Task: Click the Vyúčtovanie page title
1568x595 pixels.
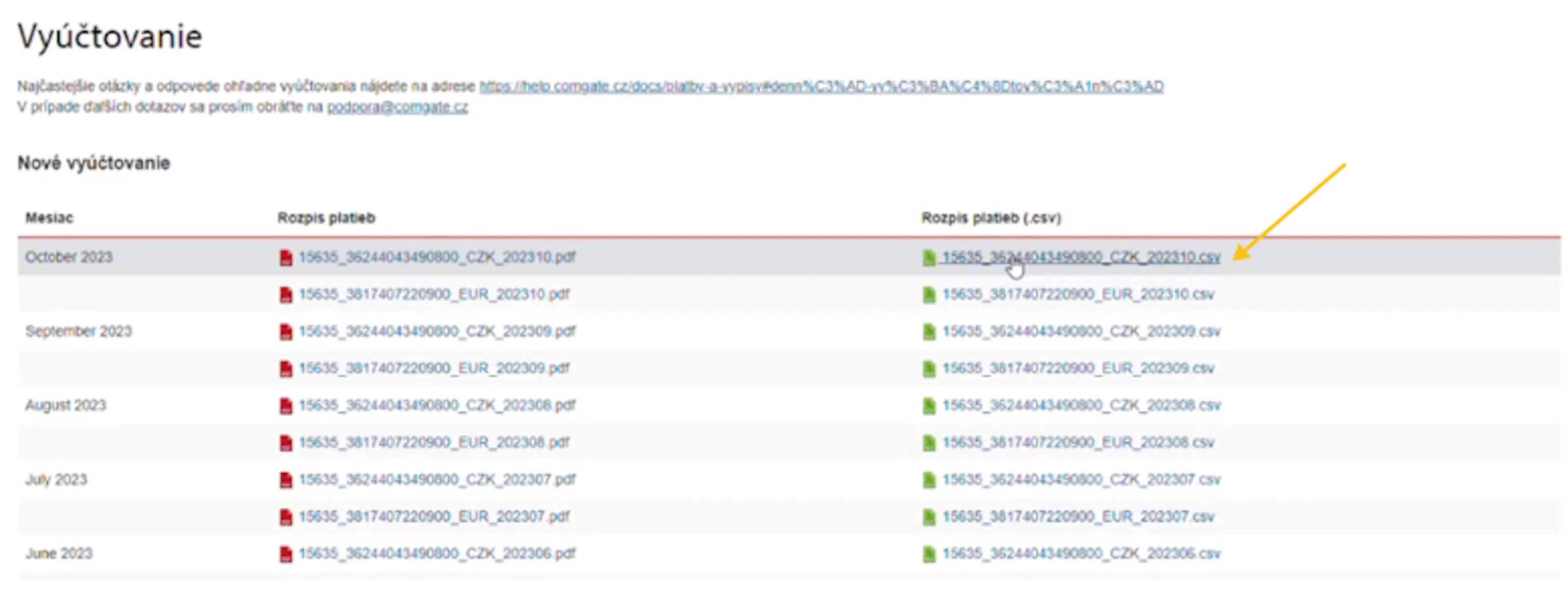Action: point(110,36)
